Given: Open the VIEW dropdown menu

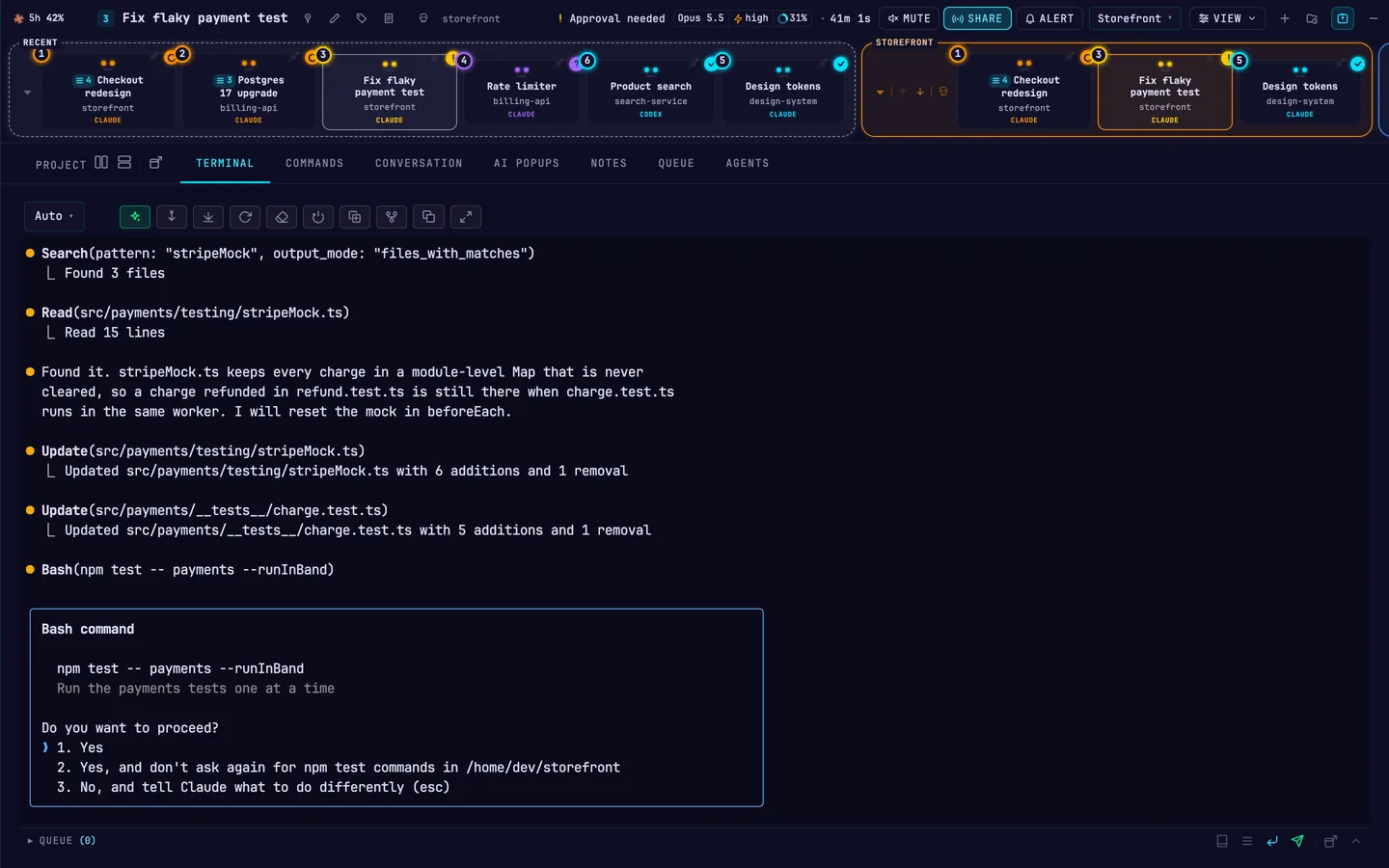Looking at the screenshot, I should tap(1227, 18).
